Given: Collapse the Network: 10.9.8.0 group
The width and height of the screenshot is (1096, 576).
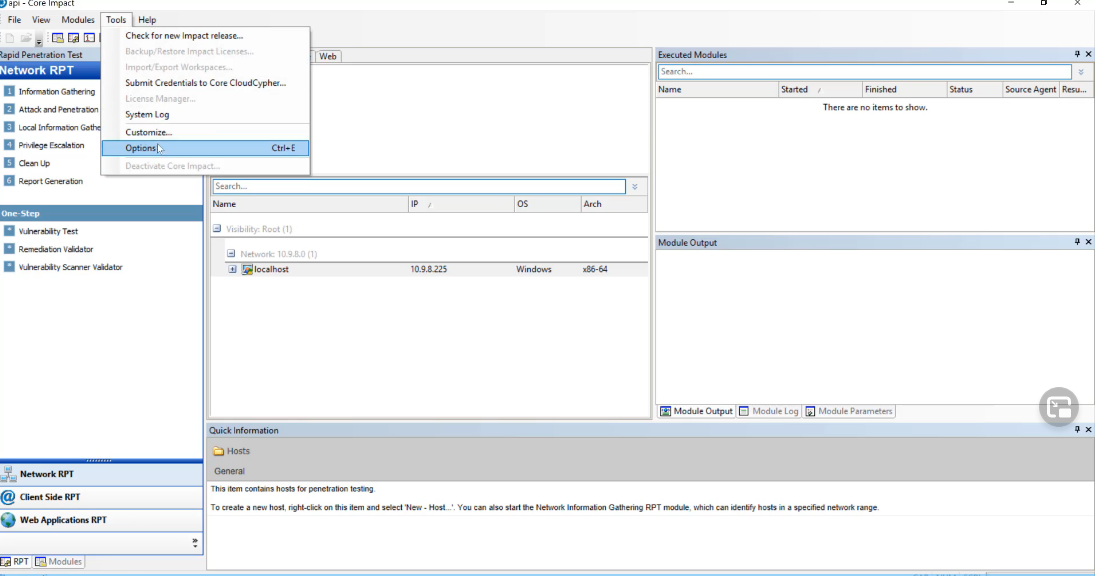Looking at the screenshot, I should [231, 254].
